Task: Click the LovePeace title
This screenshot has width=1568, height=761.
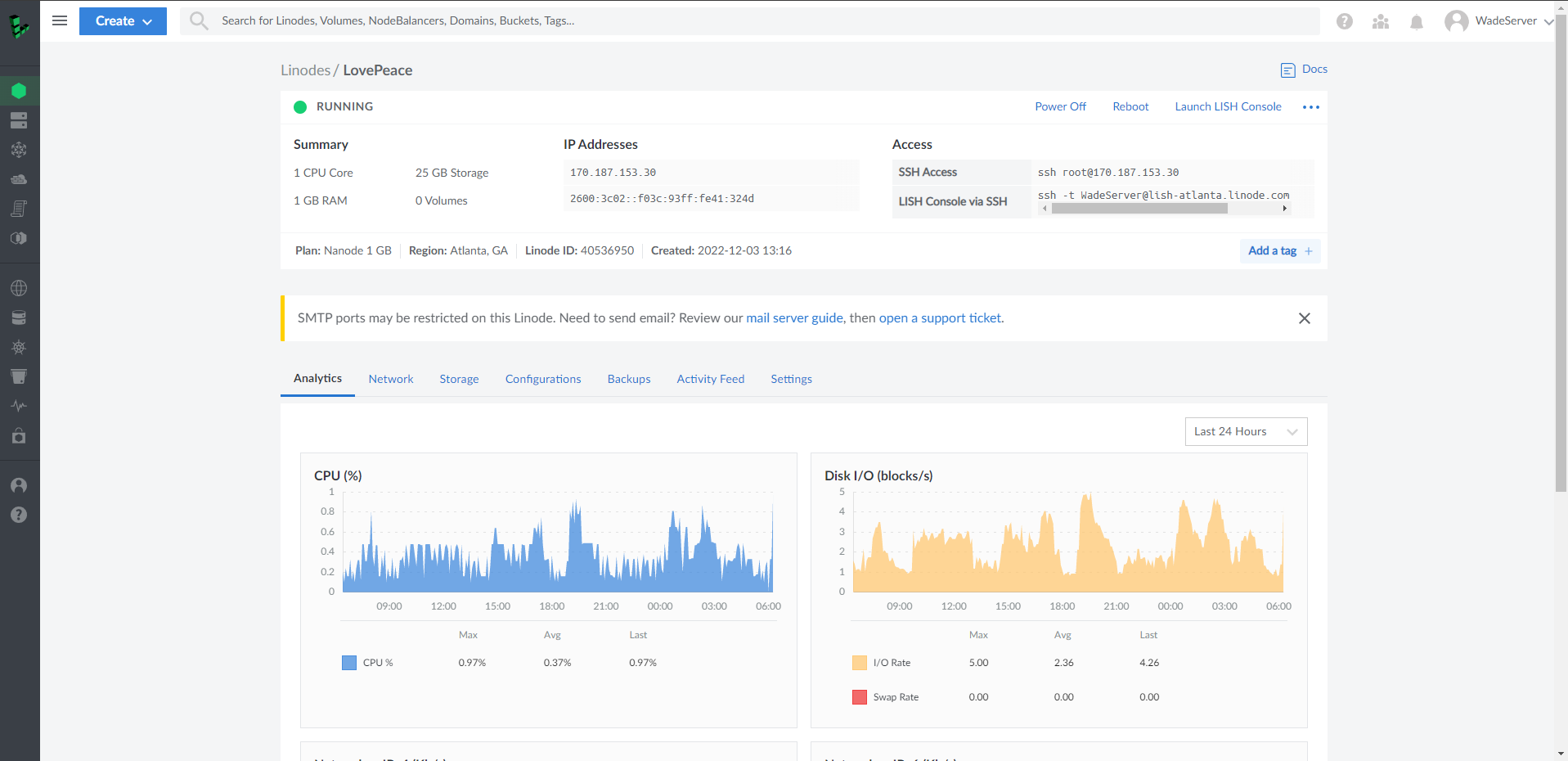Action: coord(378,70)
